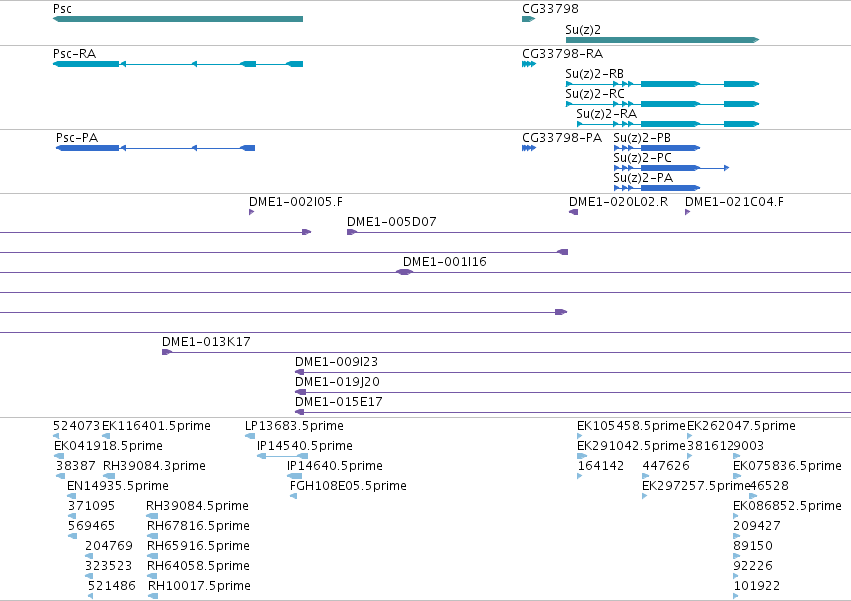Click EST 92226

click(x=753, y=566)
